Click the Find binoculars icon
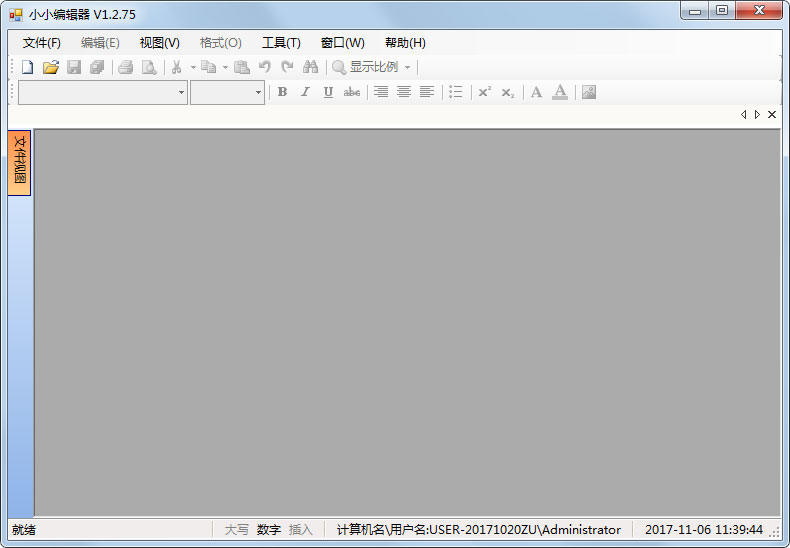 pyautogui.click(x=310, y=67)
